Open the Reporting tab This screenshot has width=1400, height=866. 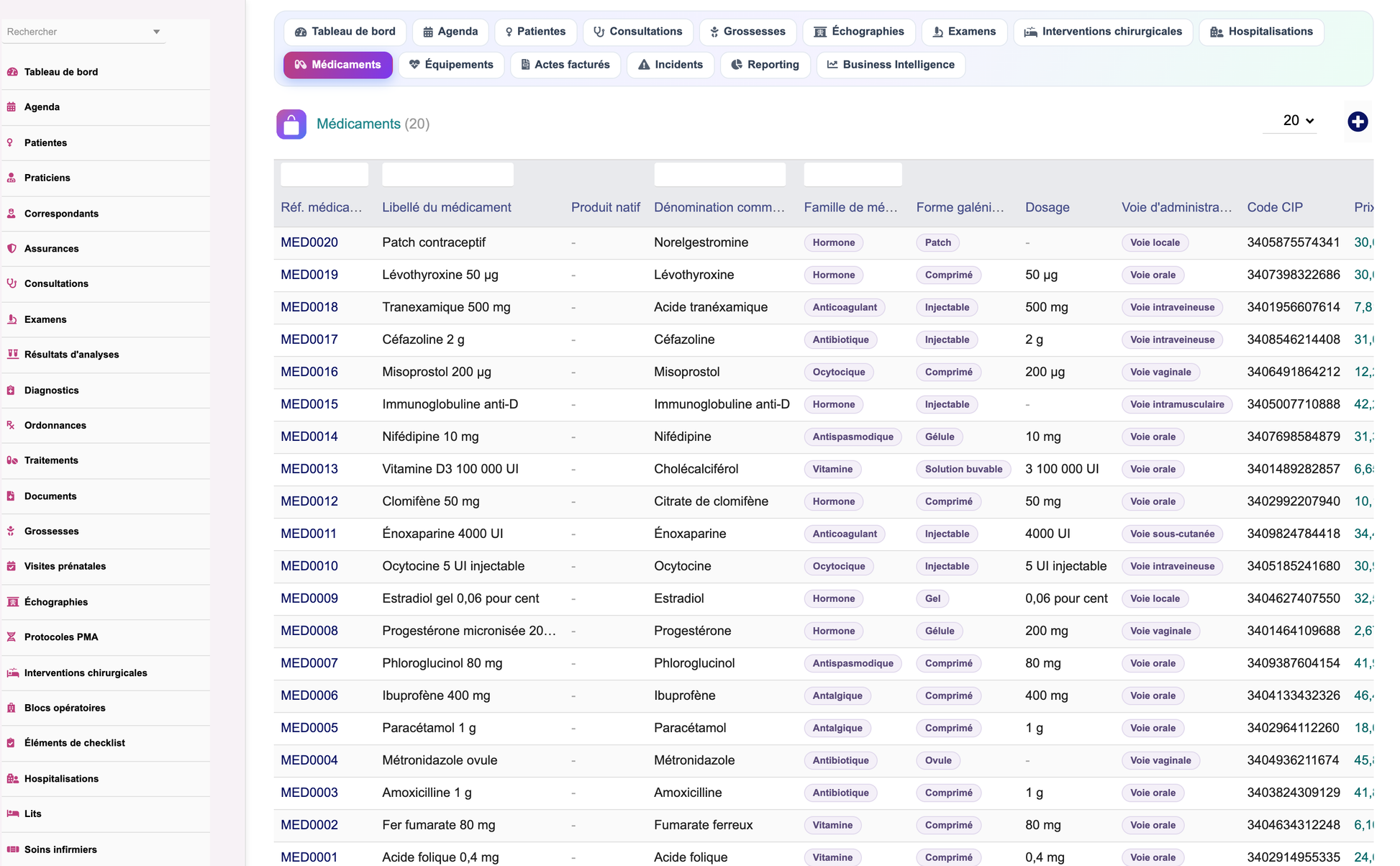(765, 65)
